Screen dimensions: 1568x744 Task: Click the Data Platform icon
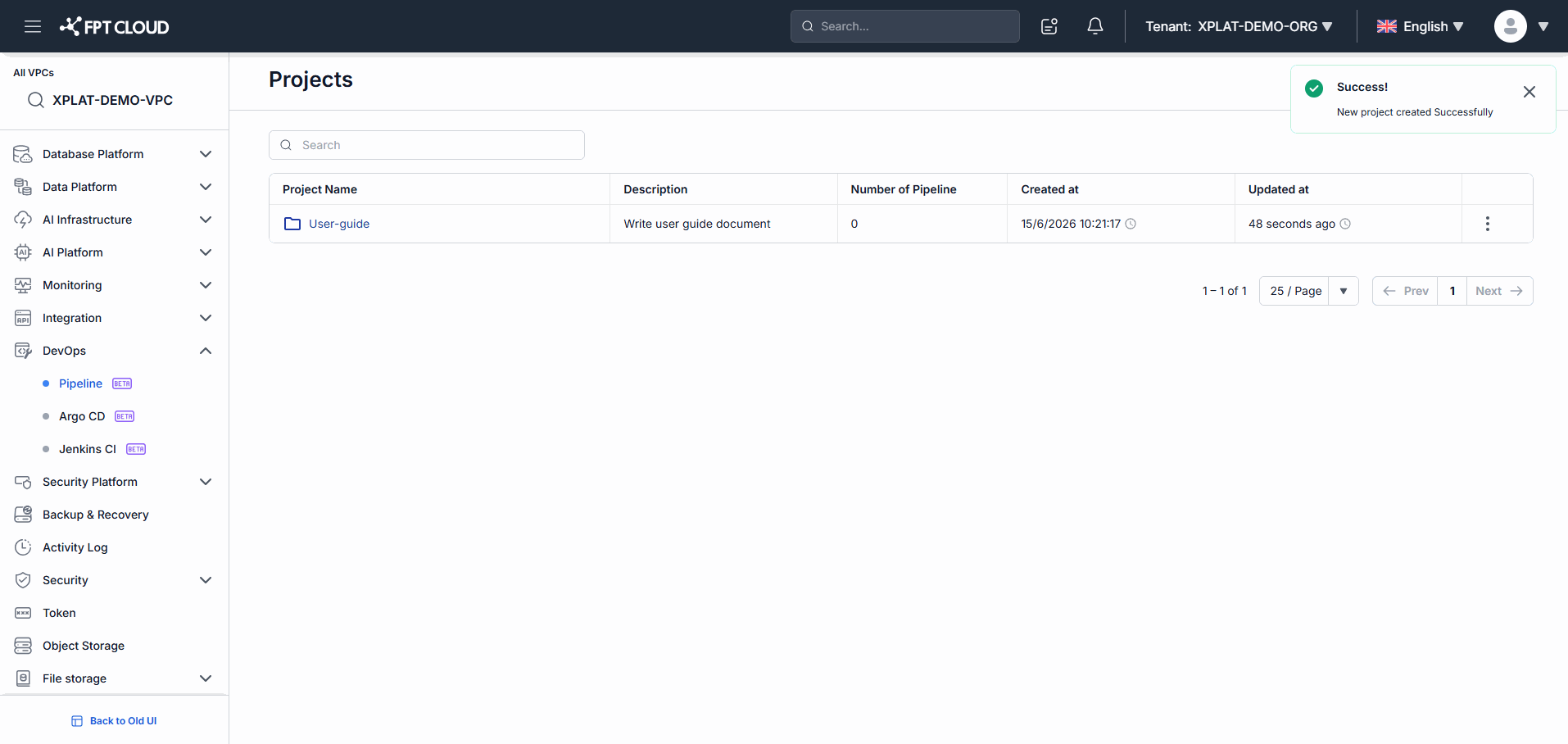point(23,187)
